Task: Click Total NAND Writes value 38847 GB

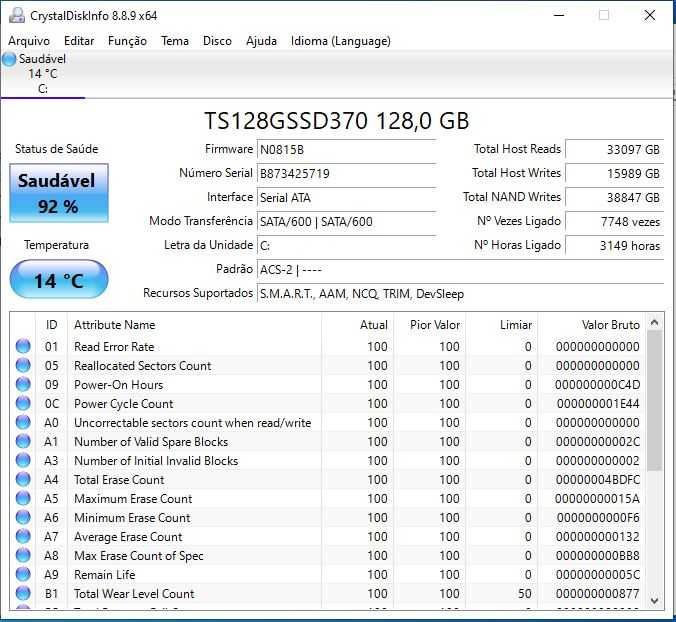Action: [x=614, y=198]
